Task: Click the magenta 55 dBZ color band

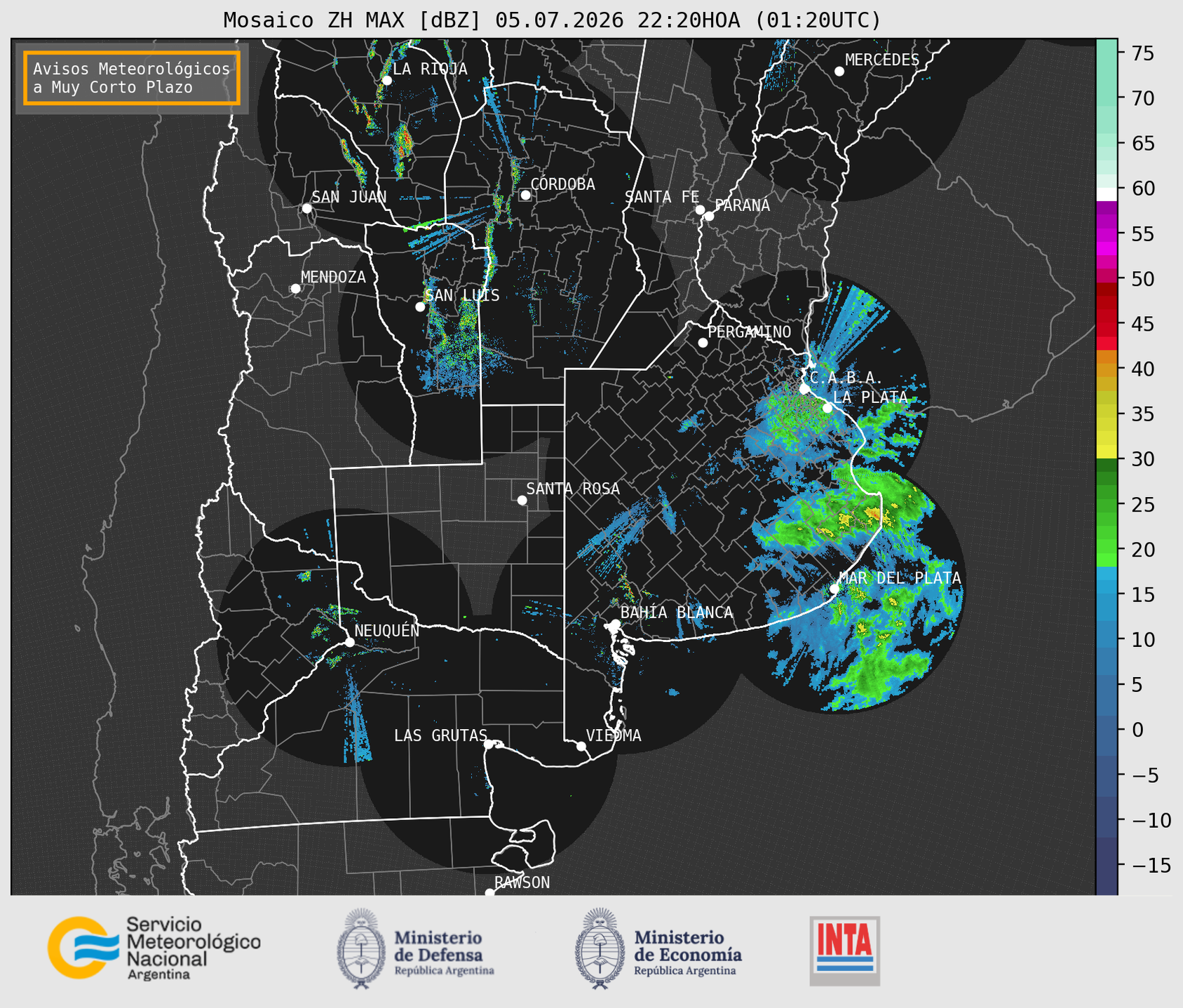Action: [1107, 236]
